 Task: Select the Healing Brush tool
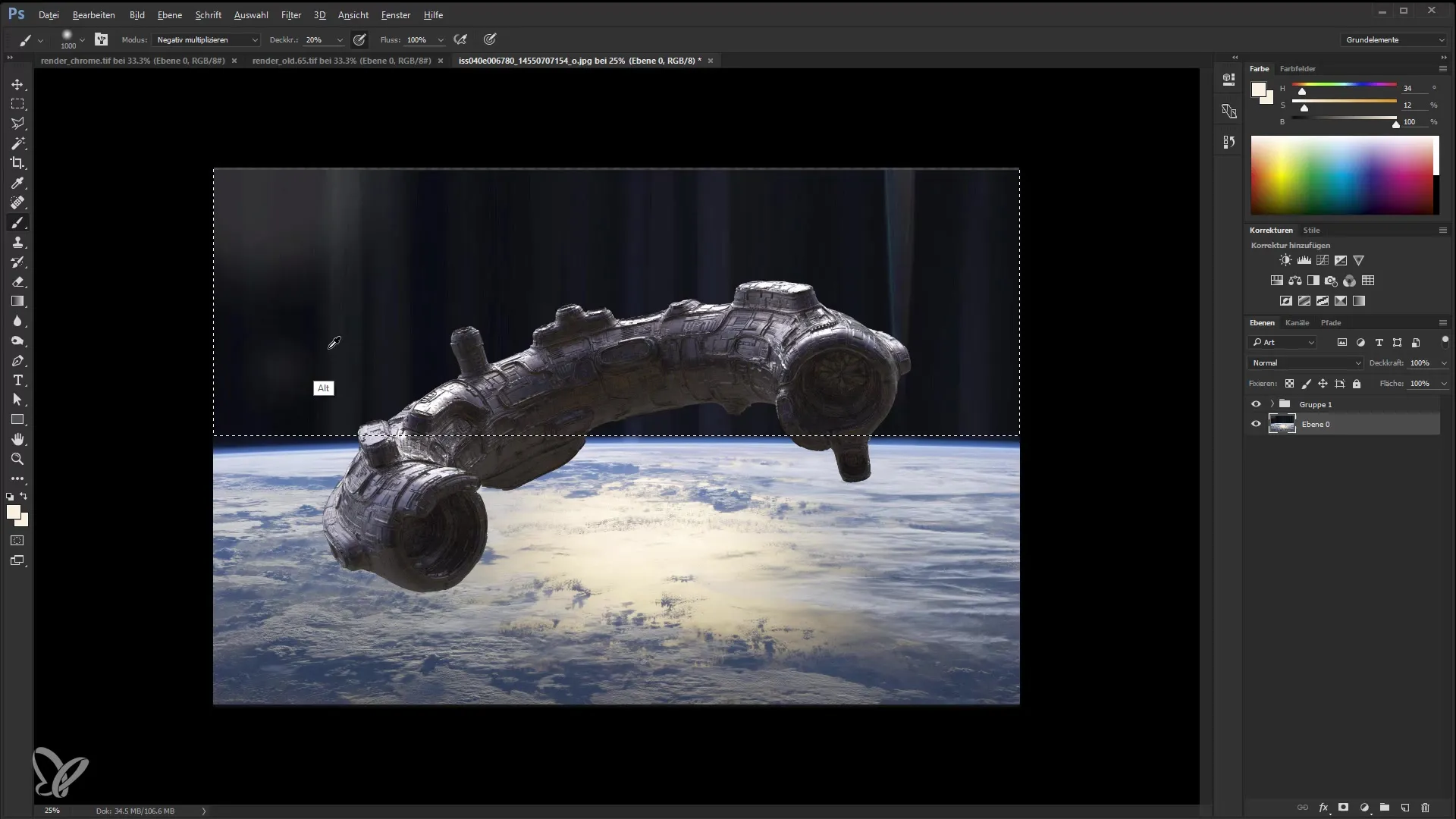click(x=17, y=202)
